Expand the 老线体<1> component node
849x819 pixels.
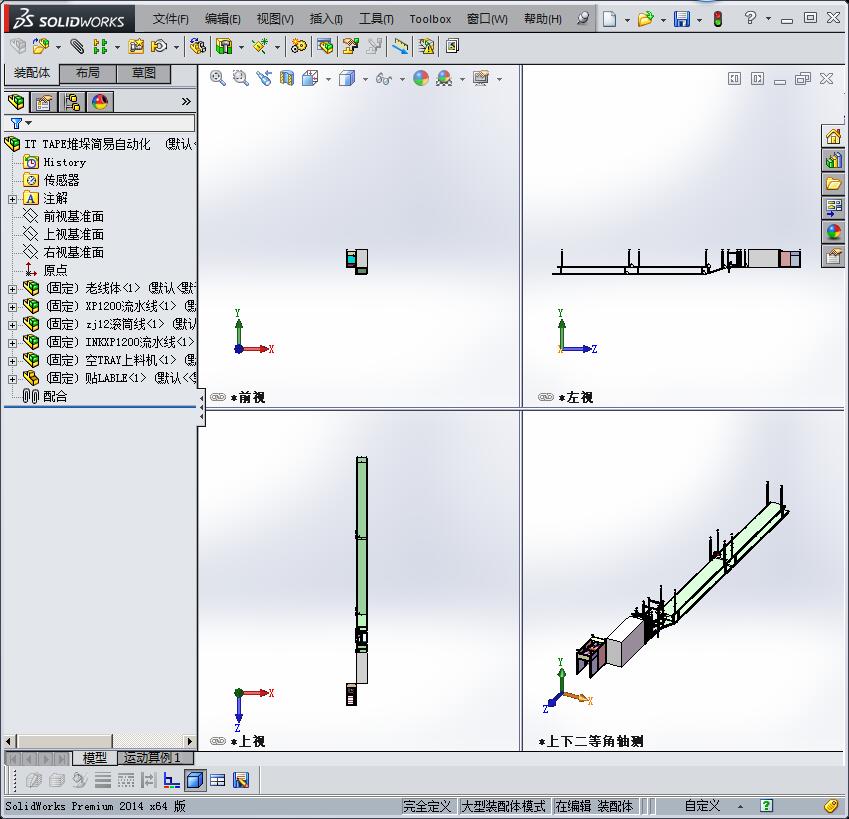click(x=12, y=289)
